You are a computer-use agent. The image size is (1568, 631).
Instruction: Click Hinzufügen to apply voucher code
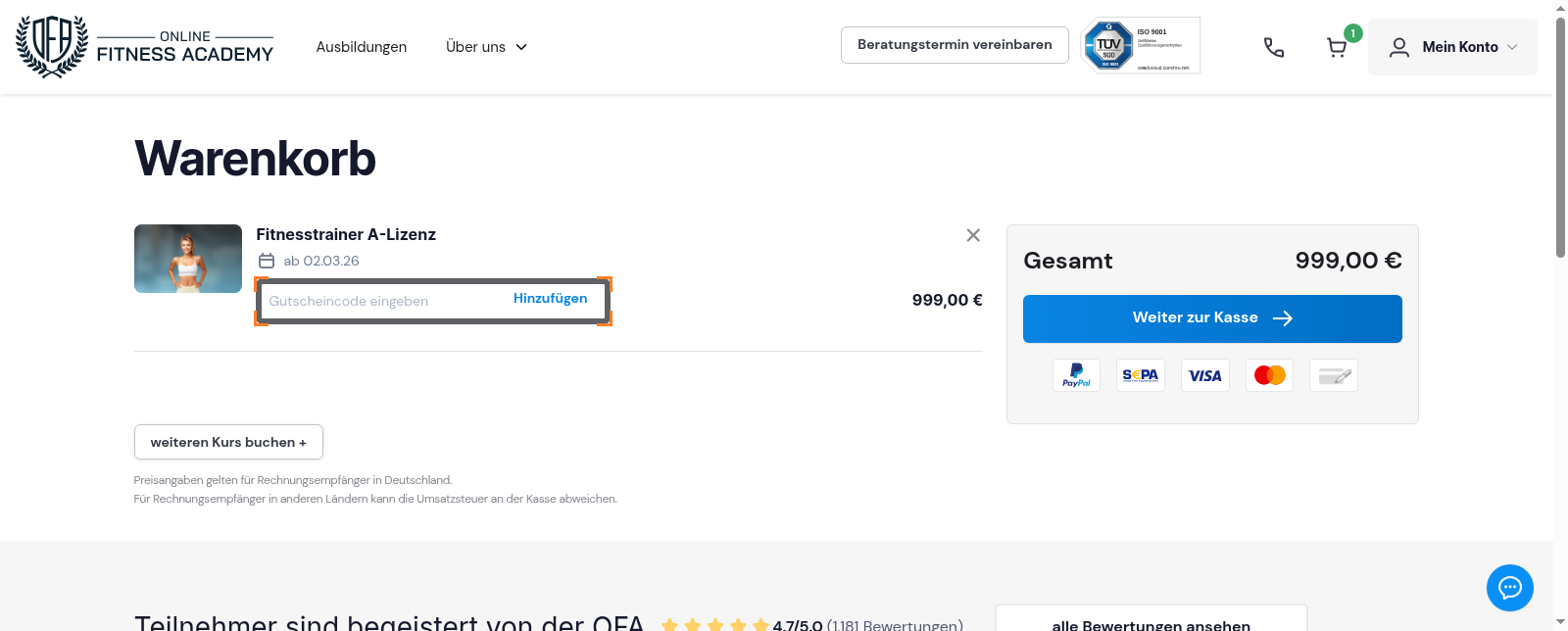click(550, 299)
